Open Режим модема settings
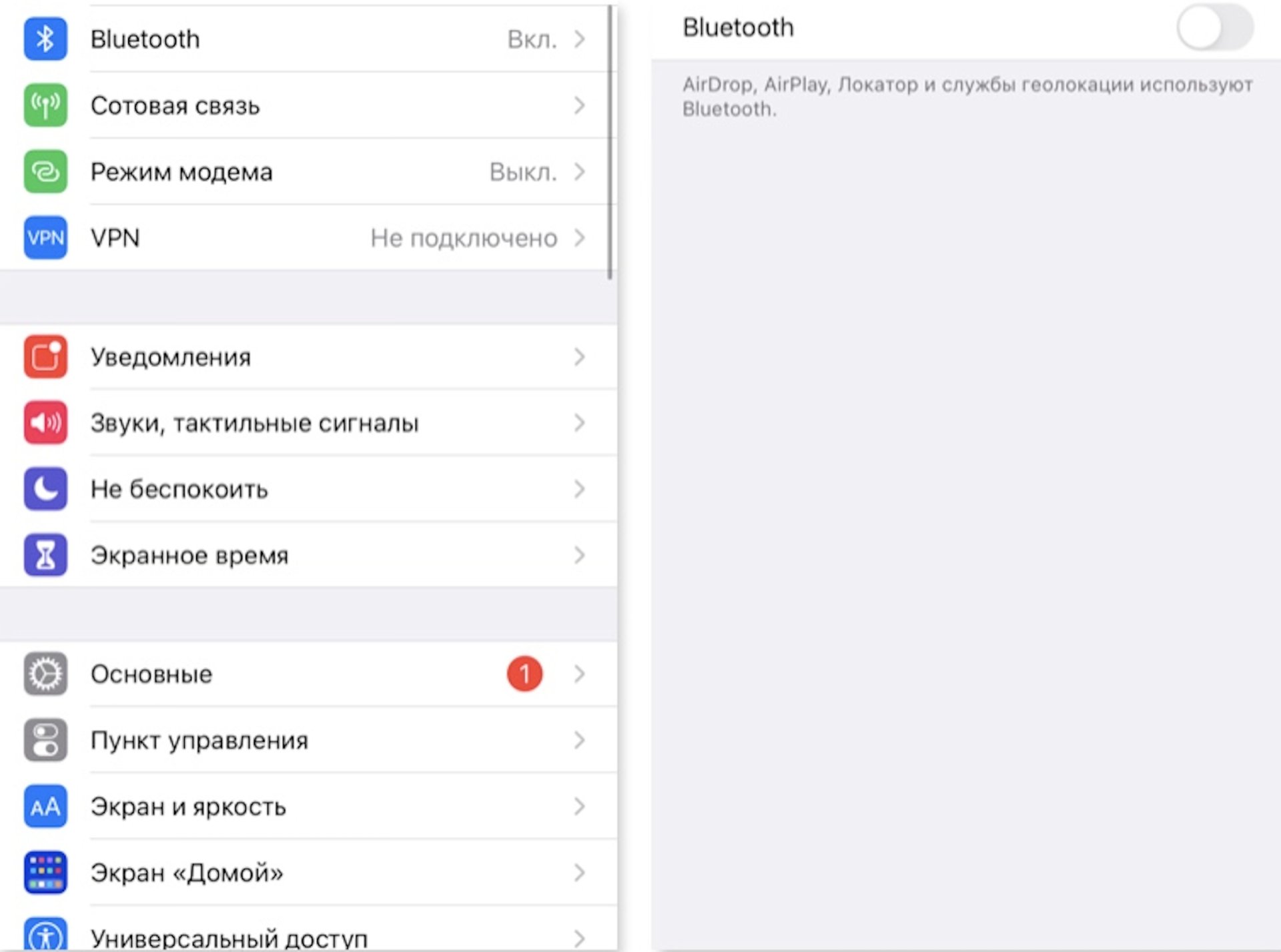Image resolution: width=1281 pixels, height=952 pixels. 300,171
